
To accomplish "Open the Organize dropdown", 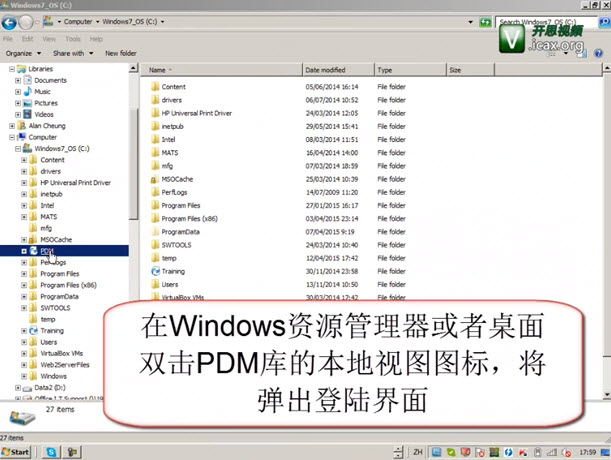I will [23, 53].
